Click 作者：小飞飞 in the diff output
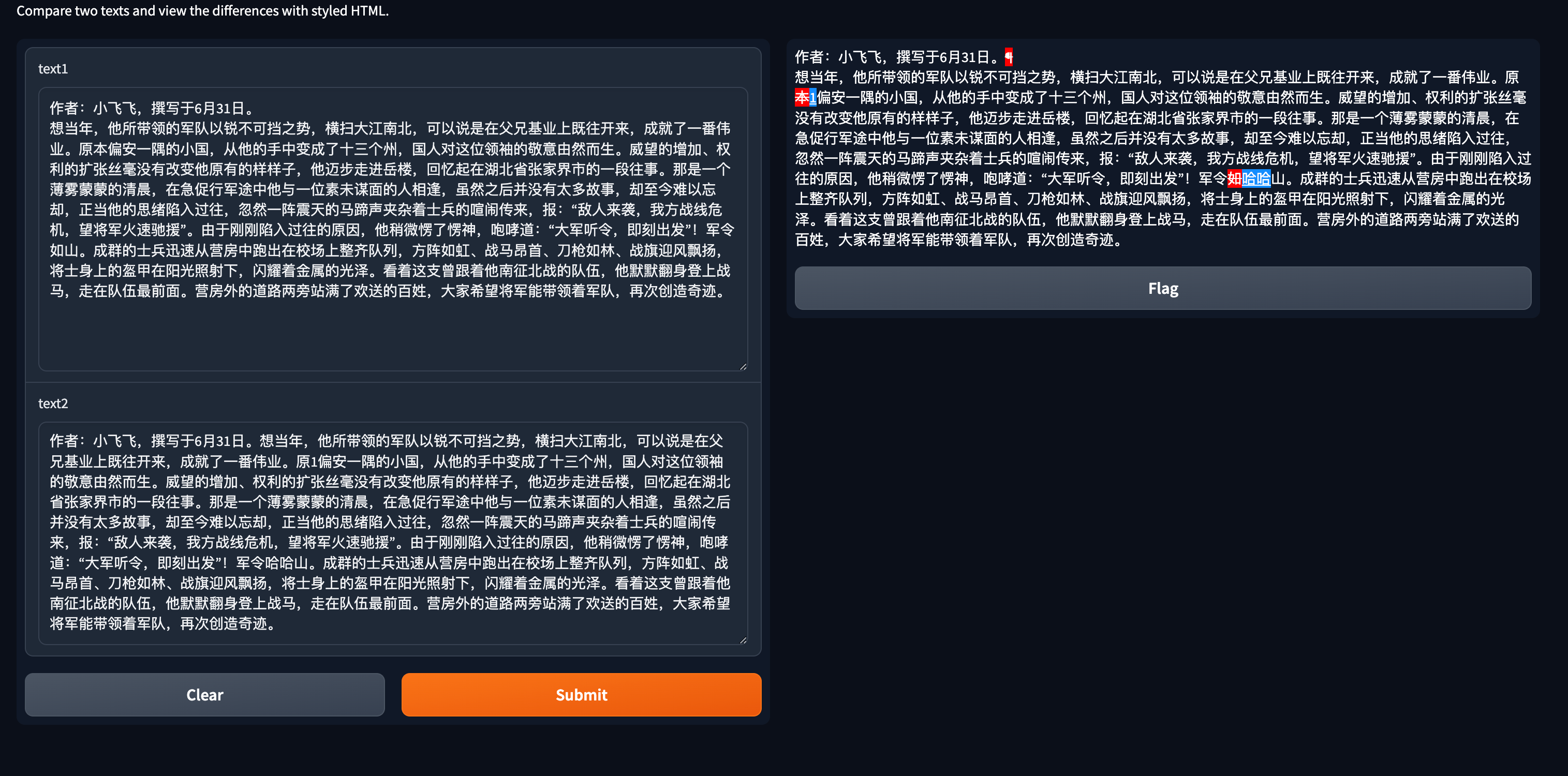The image size is (1568, 776). 838,57
